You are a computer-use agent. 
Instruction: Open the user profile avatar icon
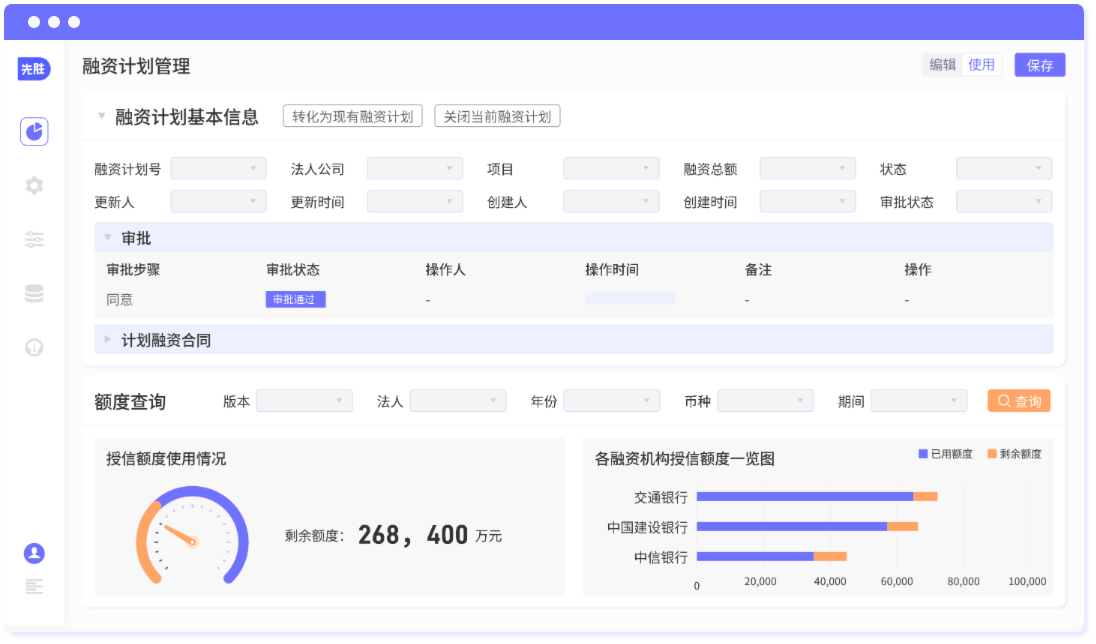[34, 553]
